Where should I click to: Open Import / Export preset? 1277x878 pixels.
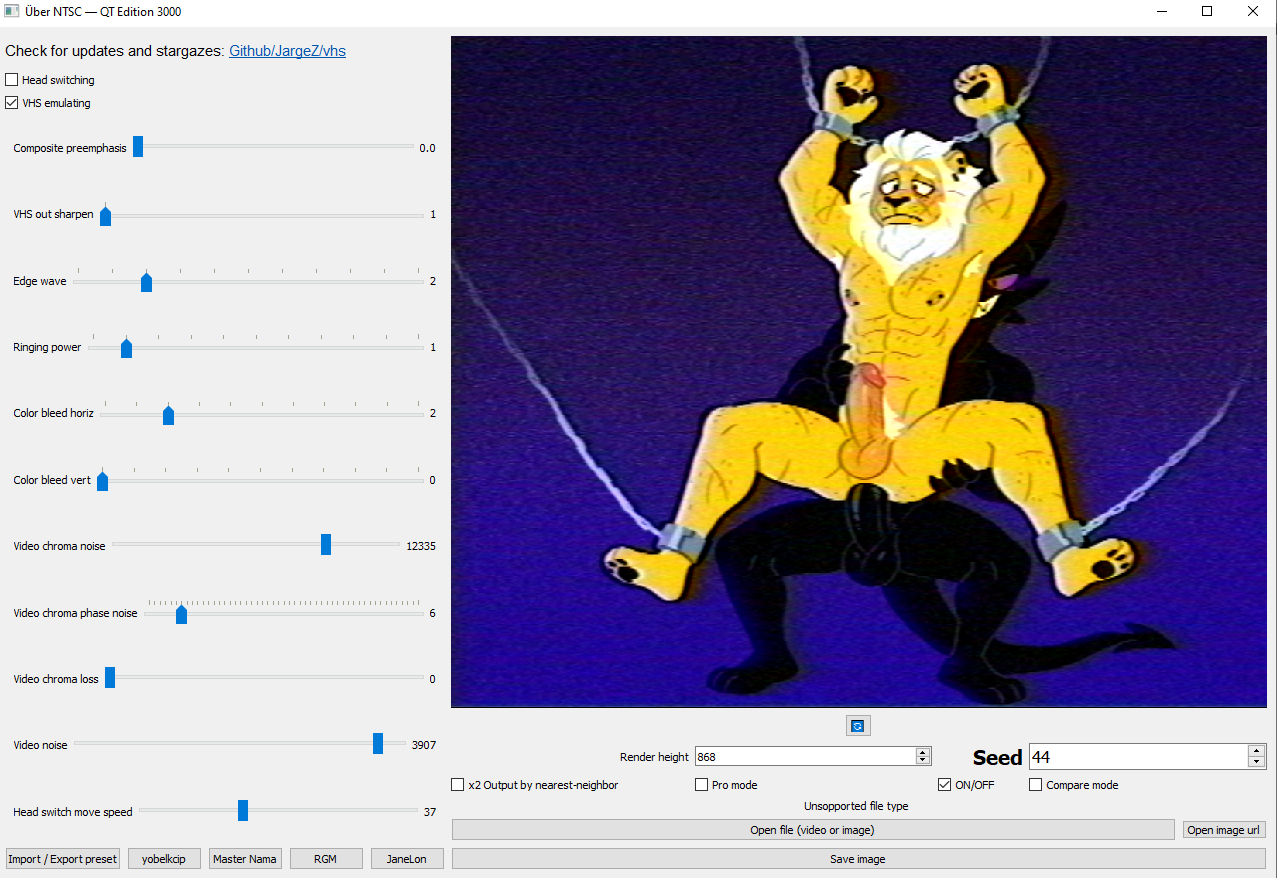point(63,859)
